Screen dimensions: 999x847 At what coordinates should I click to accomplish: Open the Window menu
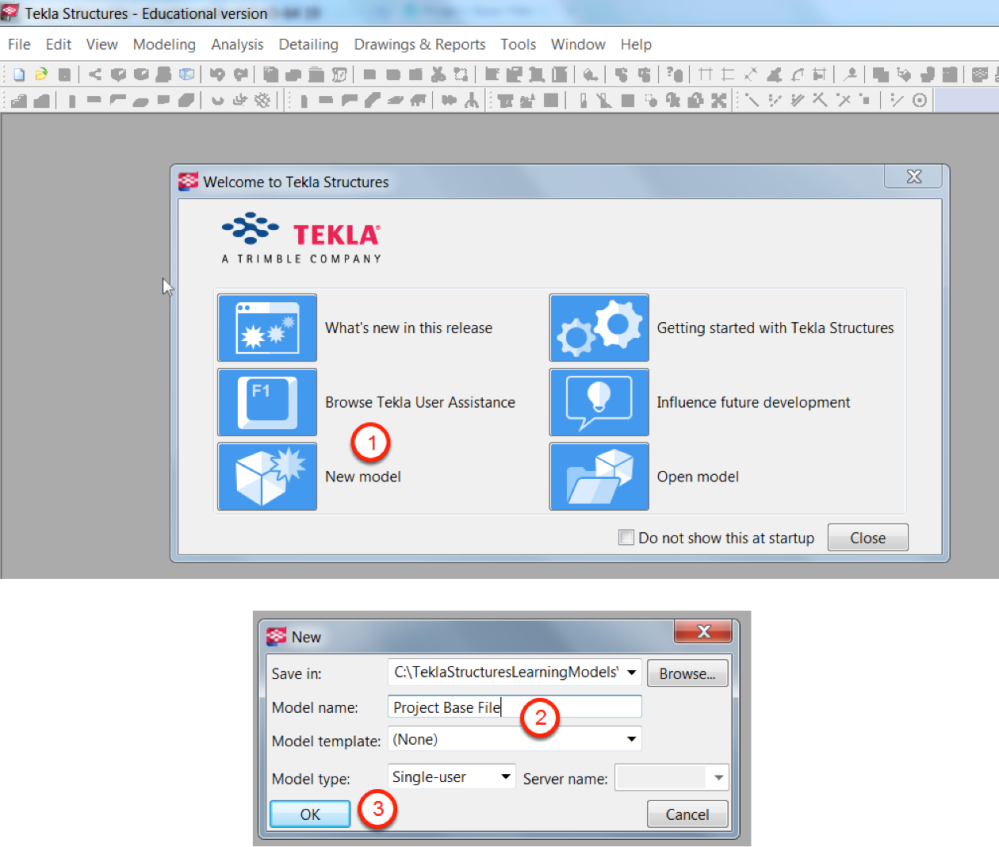[578, 45]
